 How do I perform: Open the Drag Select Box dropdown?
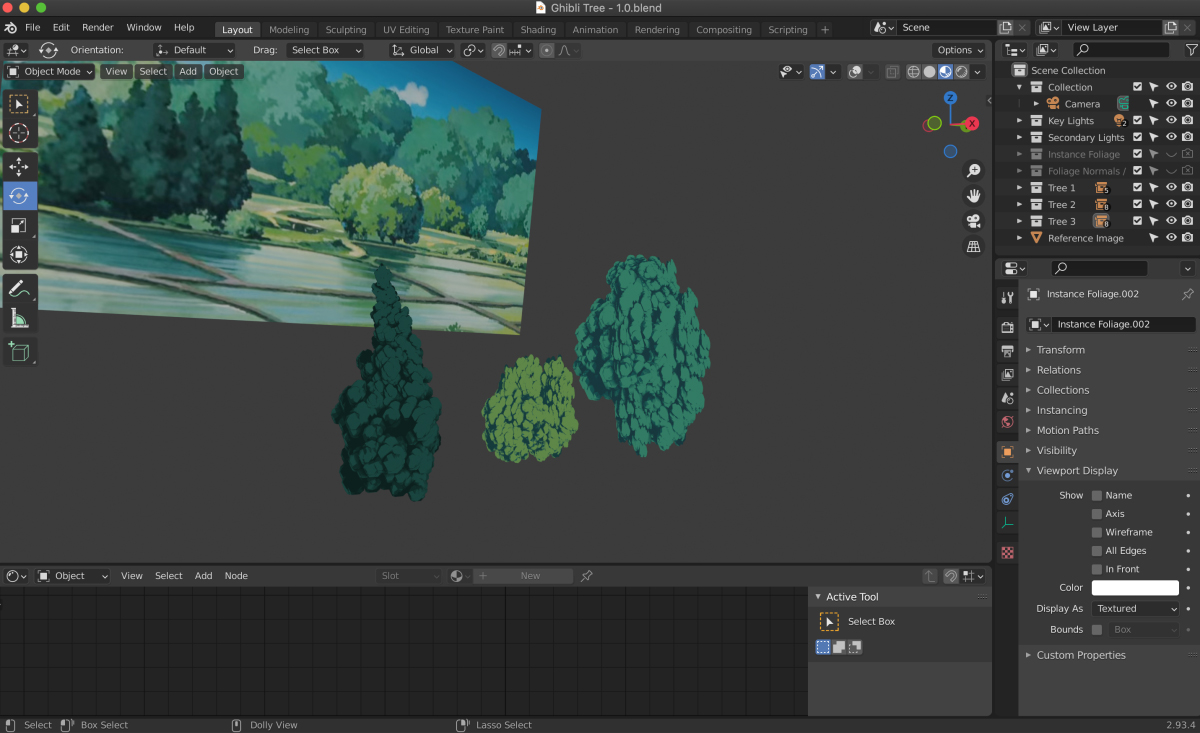click(x=325, y=50)
